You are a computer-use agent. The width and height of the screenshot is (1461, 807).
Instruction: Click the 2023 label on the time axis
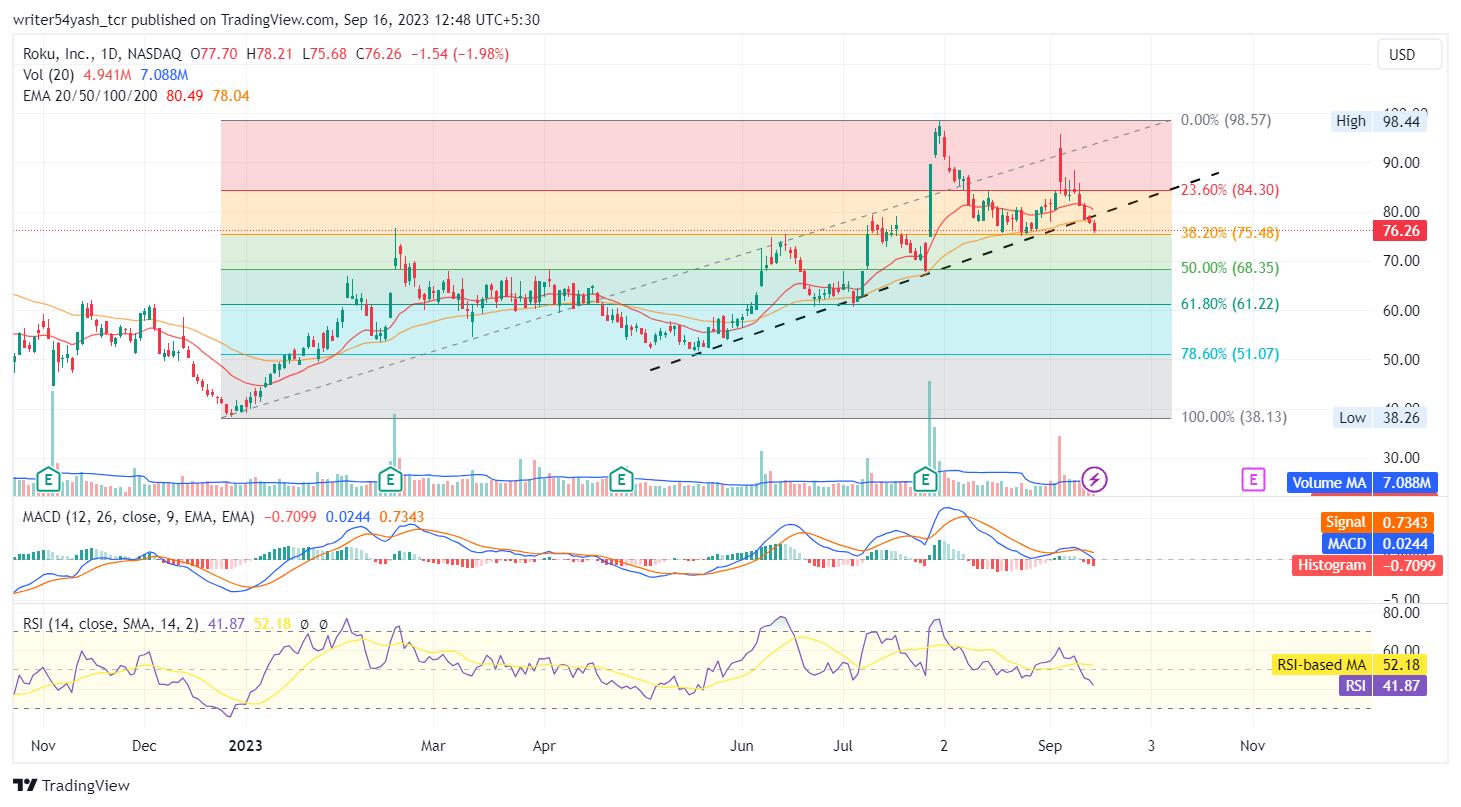tap(246, 745)
